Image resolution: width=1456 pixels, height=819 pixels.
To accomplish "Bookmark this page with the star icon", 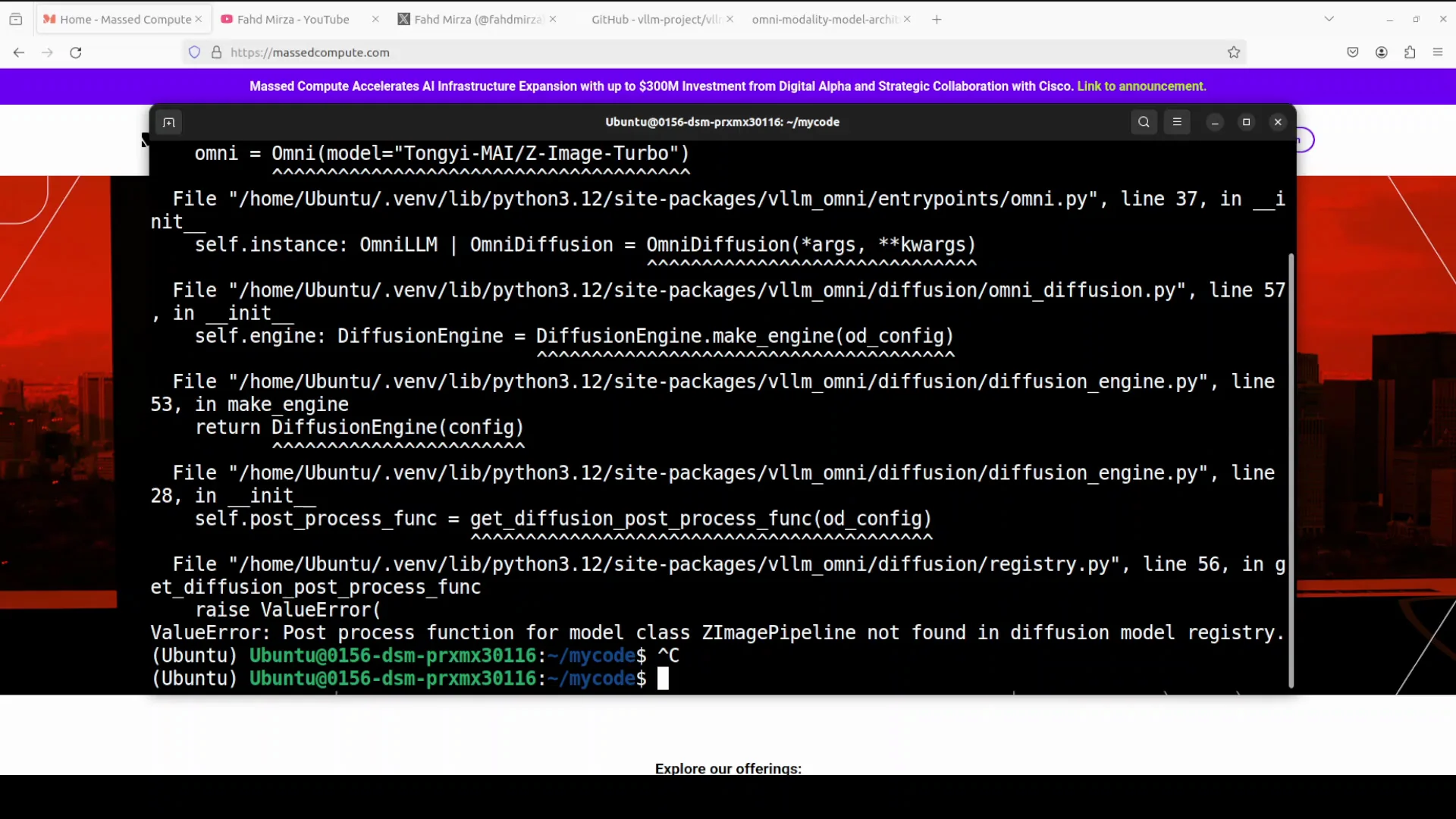I will pyautogui.click(x=1234, y=52).
